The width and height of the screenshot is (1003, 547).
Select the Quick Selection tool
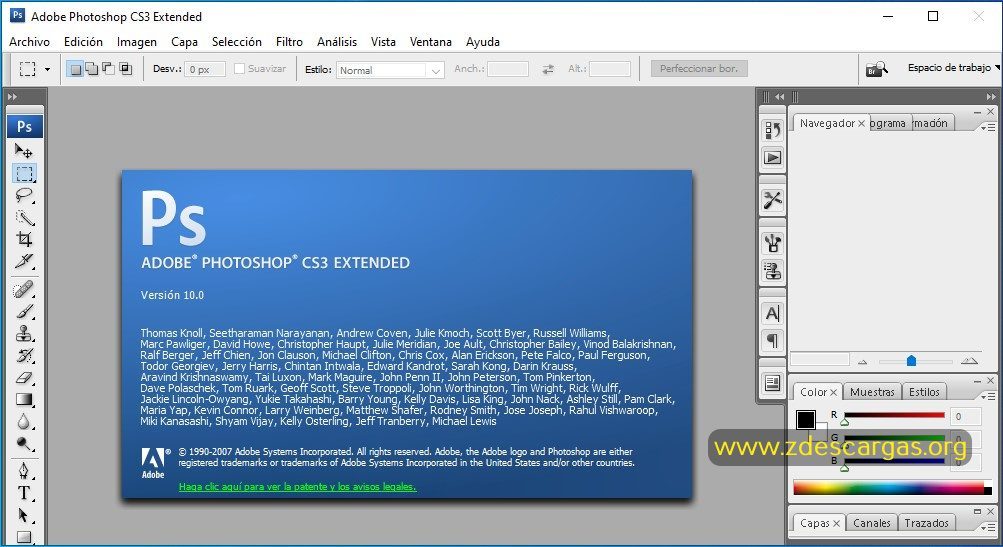[x=24, y=218]
